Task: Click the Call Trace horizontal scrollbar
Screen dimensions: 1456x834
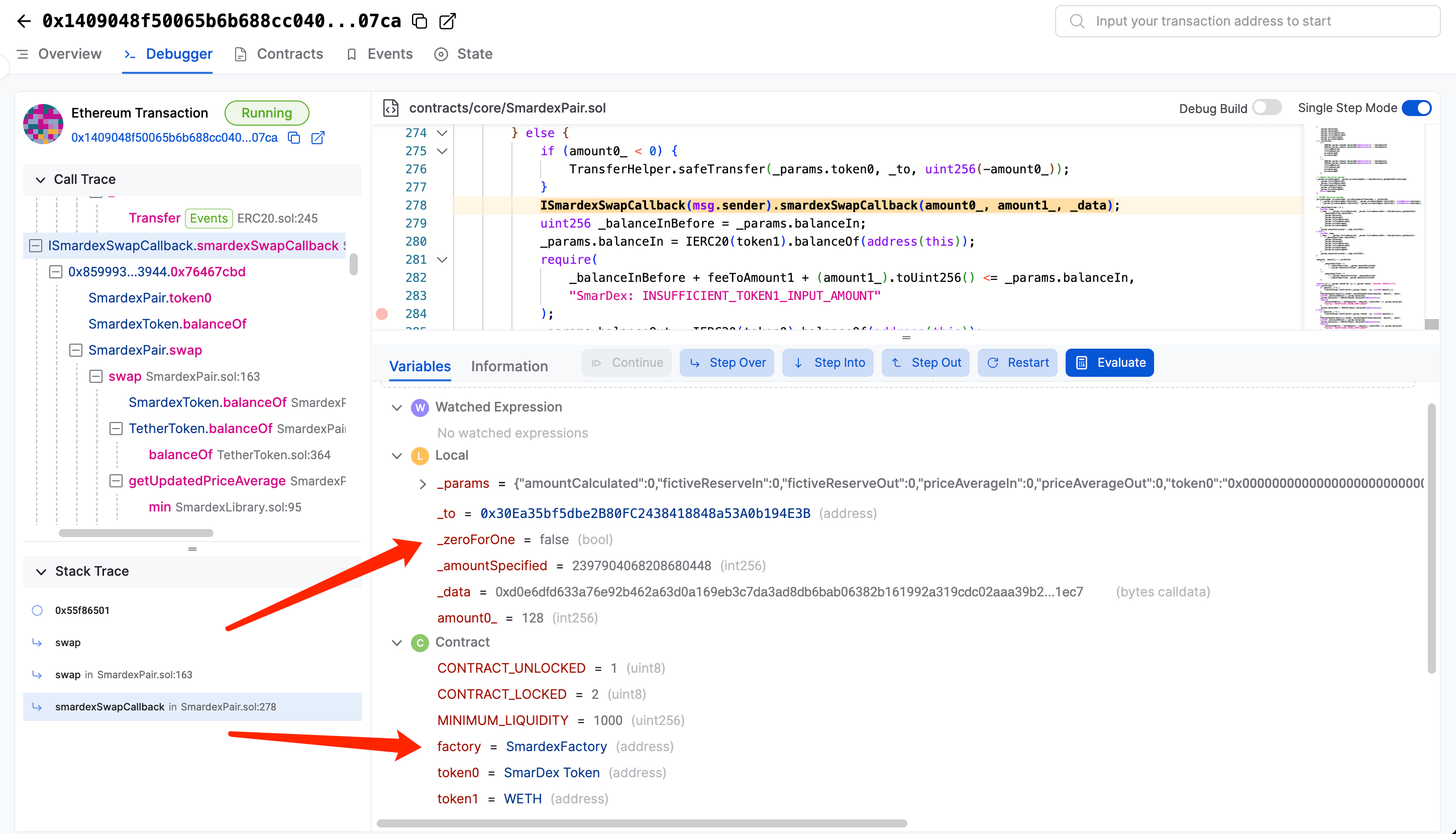Action: point(136,533)
